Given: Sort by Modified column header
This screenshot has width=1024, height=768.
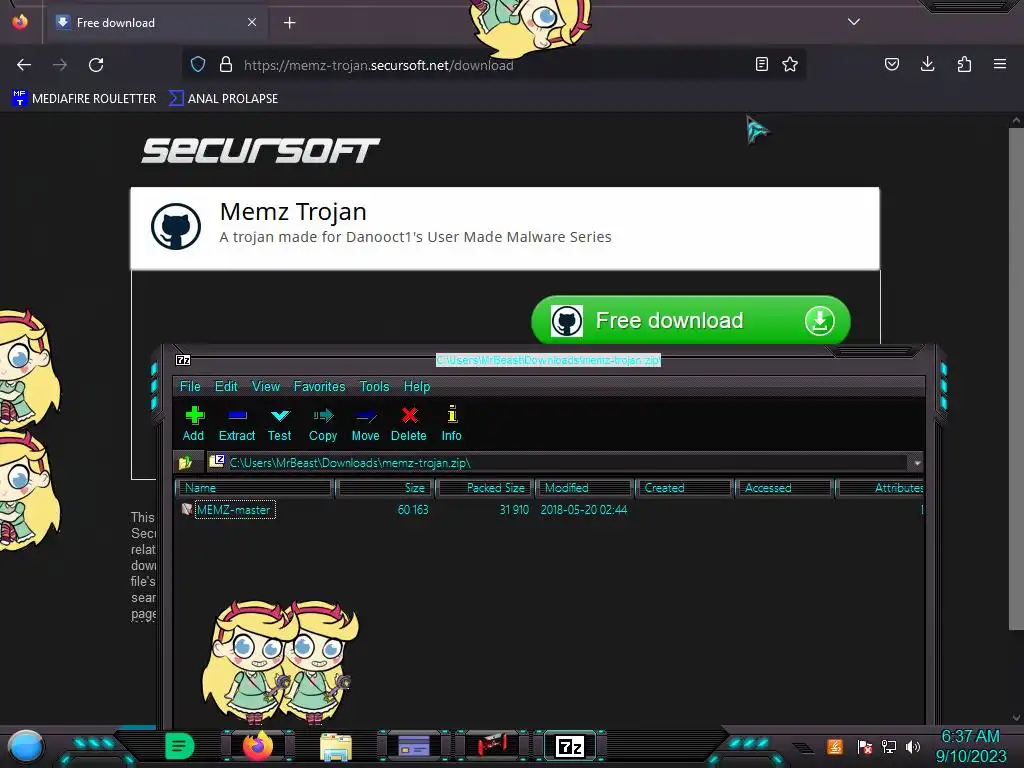Looking at the screenshot, I should tap(584, 488).
